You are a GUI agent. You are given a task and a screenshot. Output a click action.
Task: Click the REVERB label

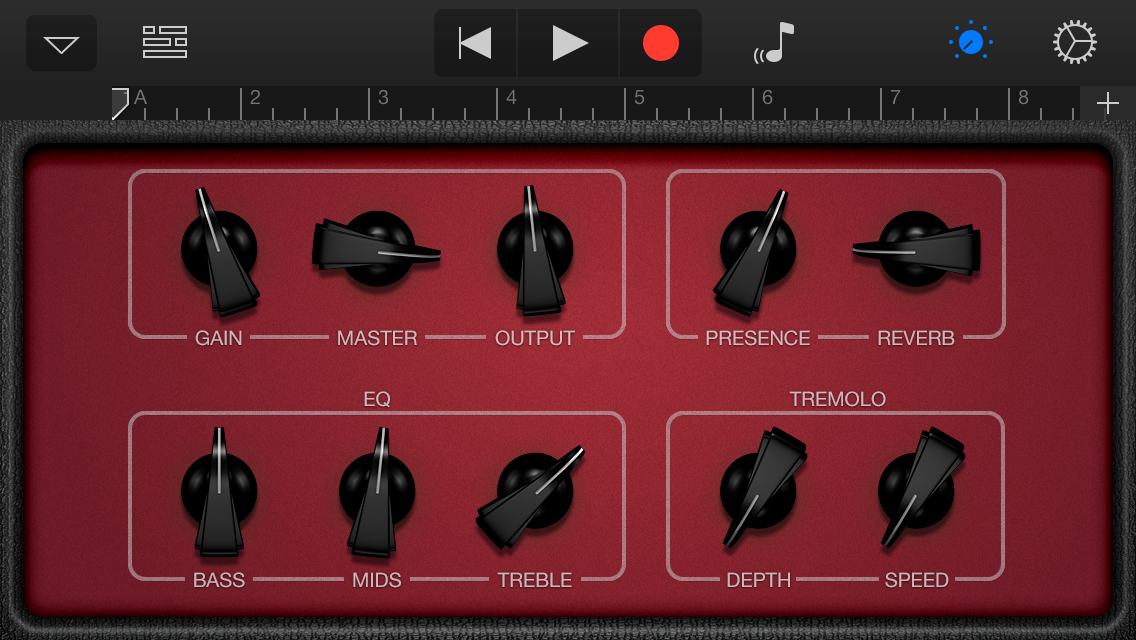916,338
